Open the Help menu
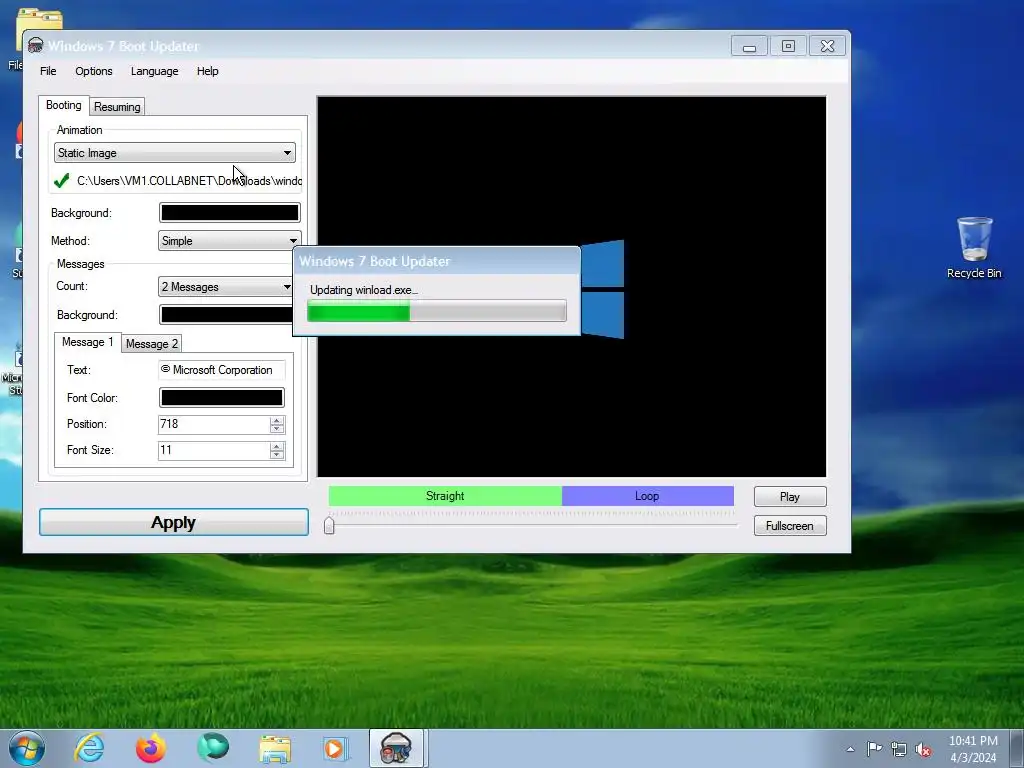The height and width of the screenshot is (768, 1024). [x=208, y=71]
